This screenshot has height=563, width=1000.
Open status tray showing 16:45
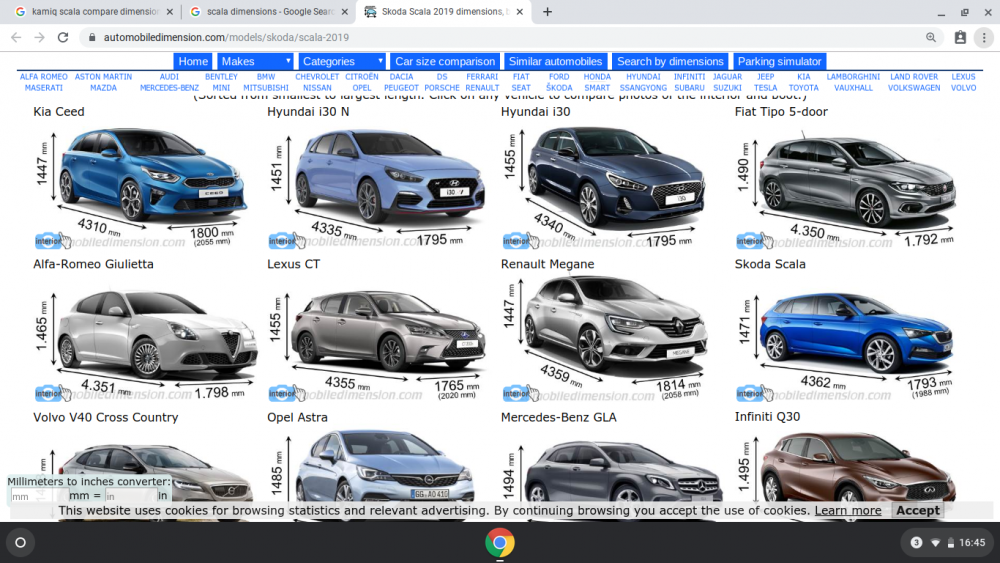[x=947, y=543]
